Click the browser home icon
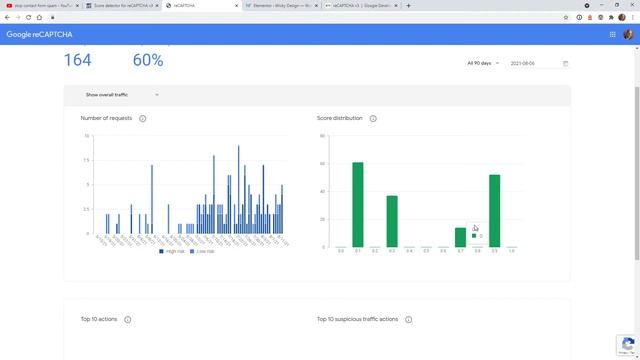 pyautogui.click(x=39, y=18)
